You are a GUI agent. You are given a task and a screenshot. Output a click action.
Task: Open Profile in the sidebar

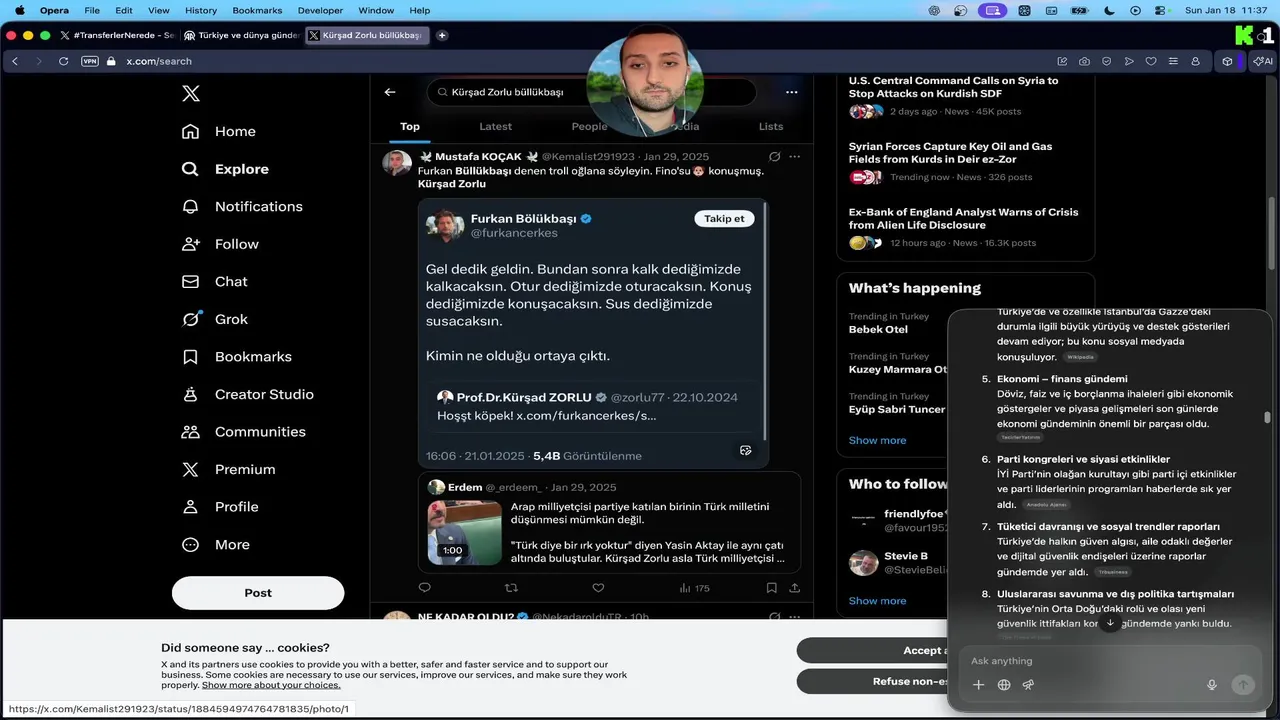point(220,507)
